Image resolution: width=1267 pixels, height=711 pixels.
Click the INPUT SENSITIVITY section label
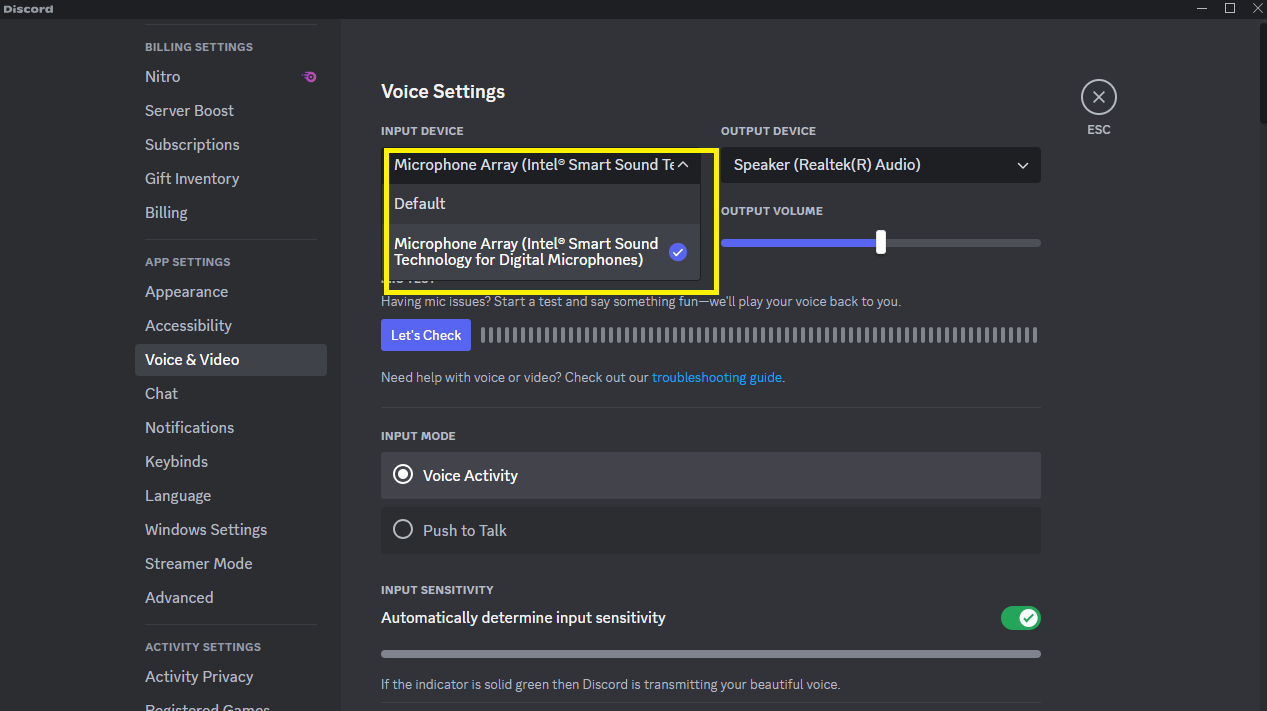437,590
